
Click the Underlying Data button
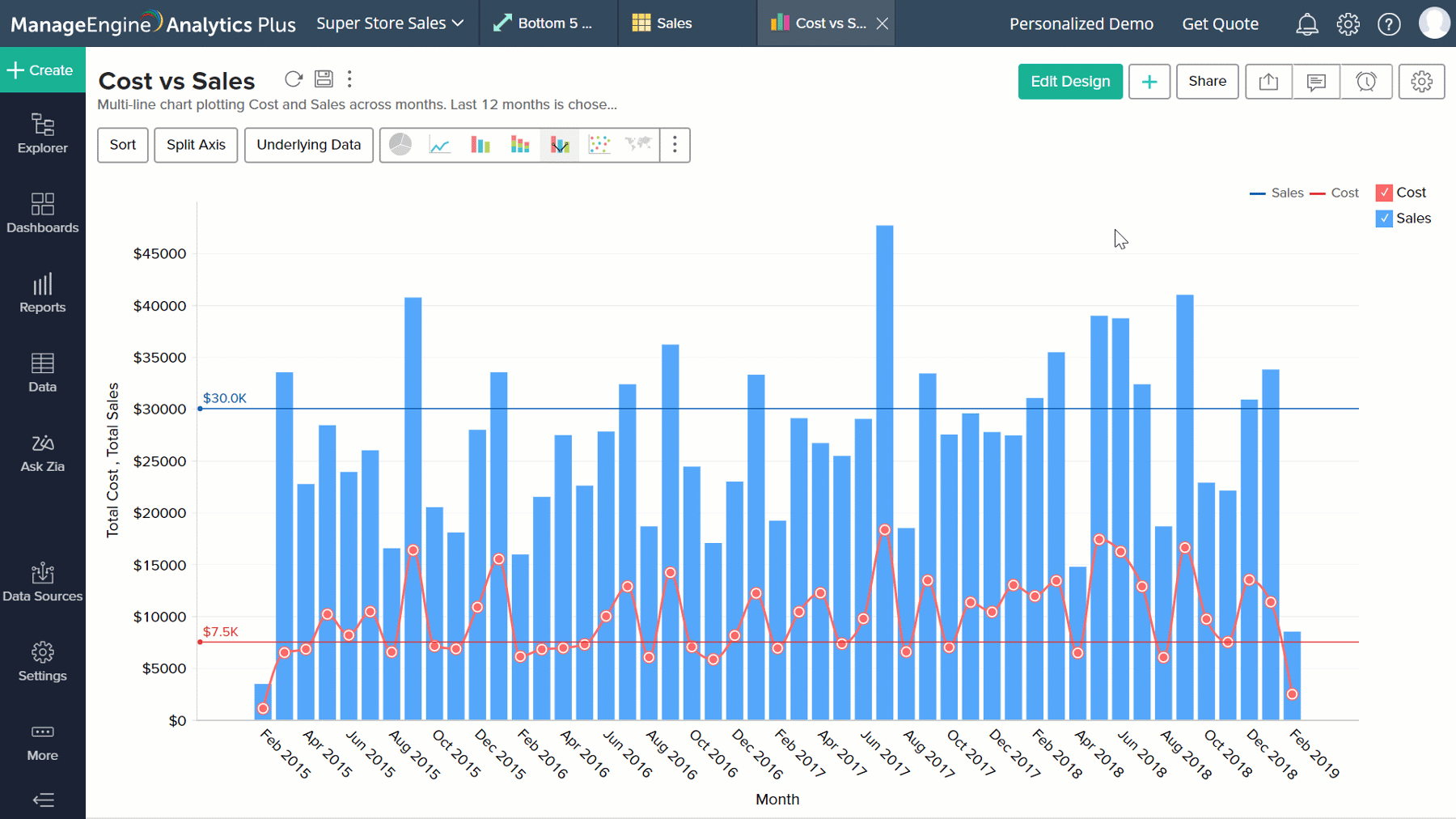[x=308, y=145]
